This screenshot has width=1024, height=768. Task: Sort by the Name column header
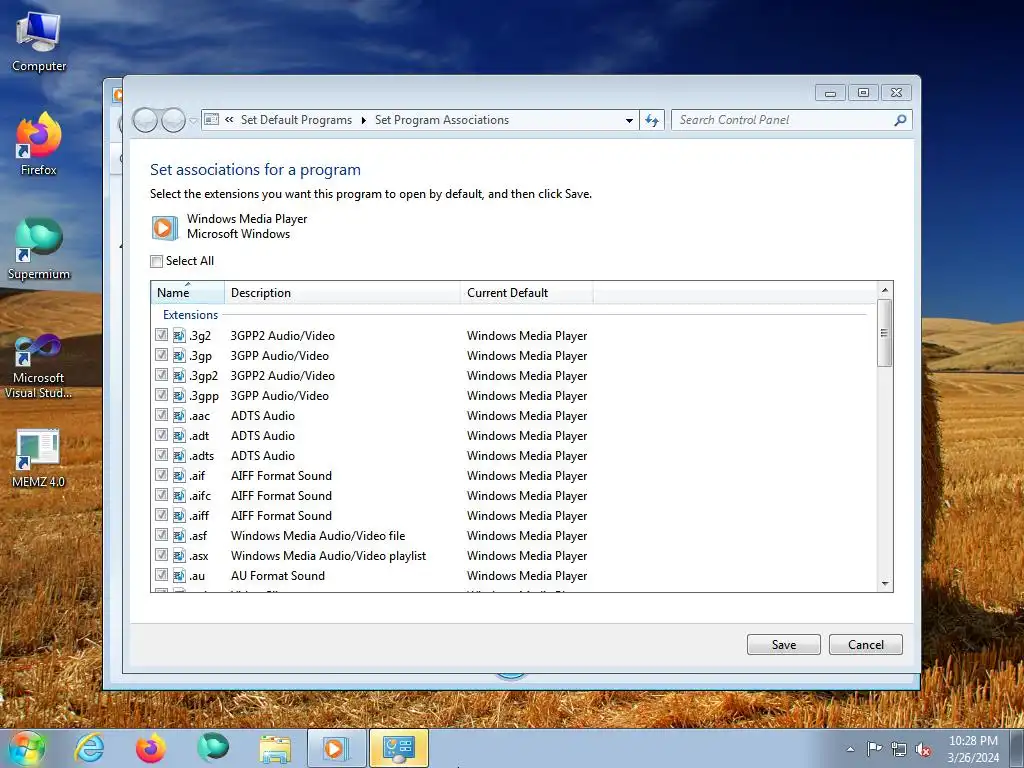coord(188,293)
